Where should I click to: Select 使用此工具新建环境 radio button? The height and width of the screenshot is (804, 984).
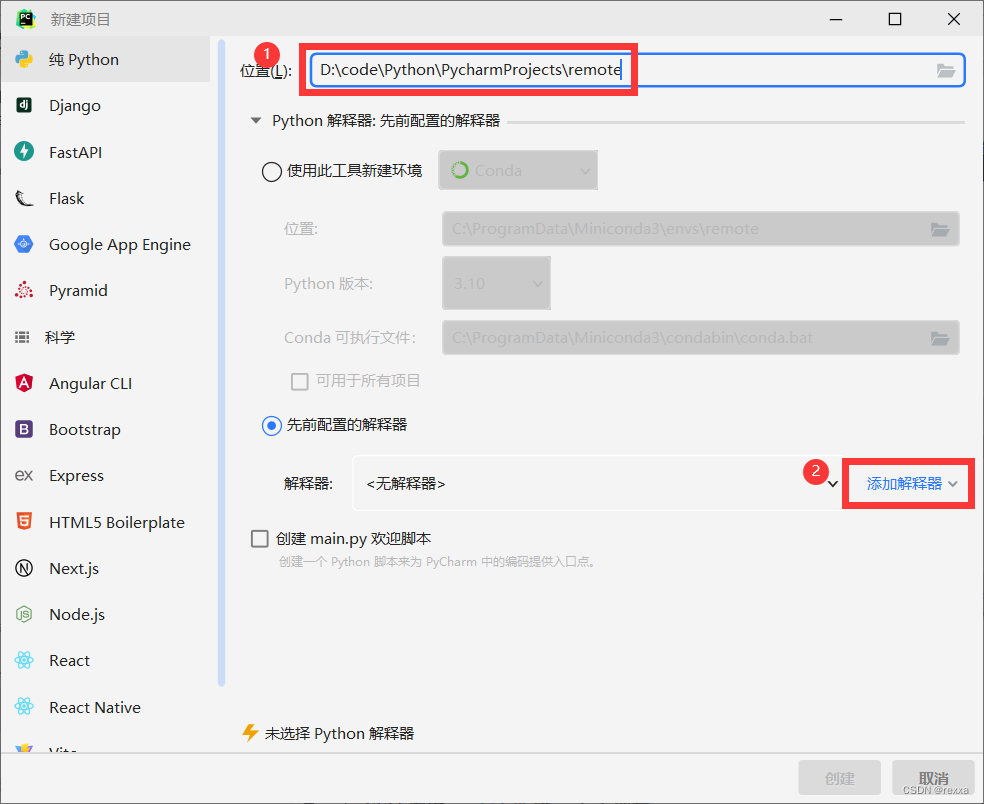271,171
